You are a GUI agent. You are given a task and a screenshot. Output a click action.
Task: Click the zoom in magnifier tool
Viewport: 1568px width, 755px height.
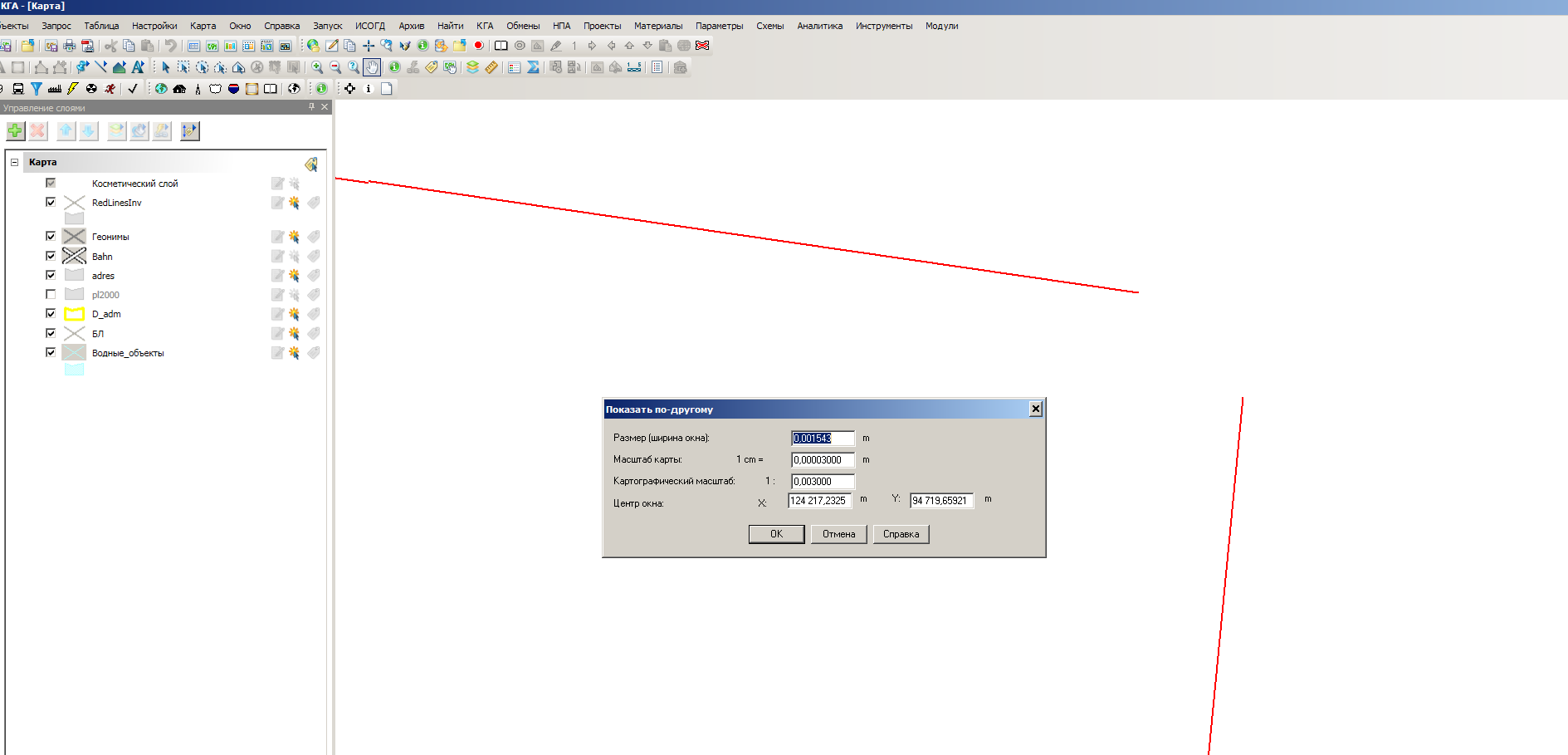[317, 67]
